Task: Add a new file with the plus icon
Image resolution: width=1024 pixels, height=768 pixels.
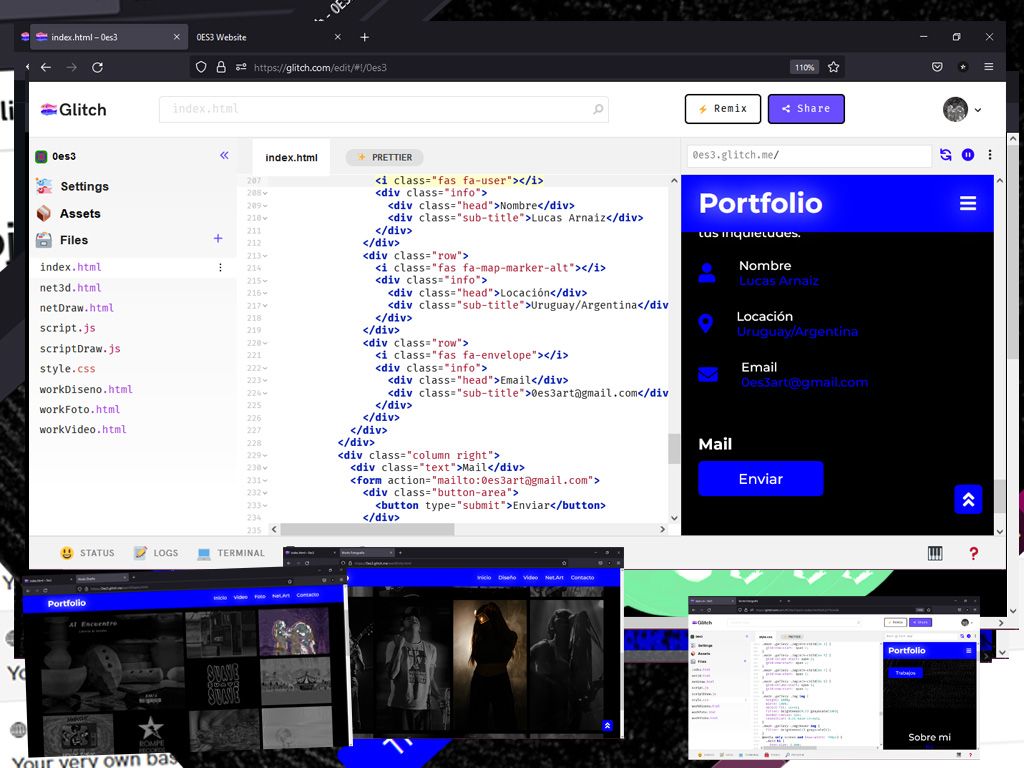Action: coord(218,239)
